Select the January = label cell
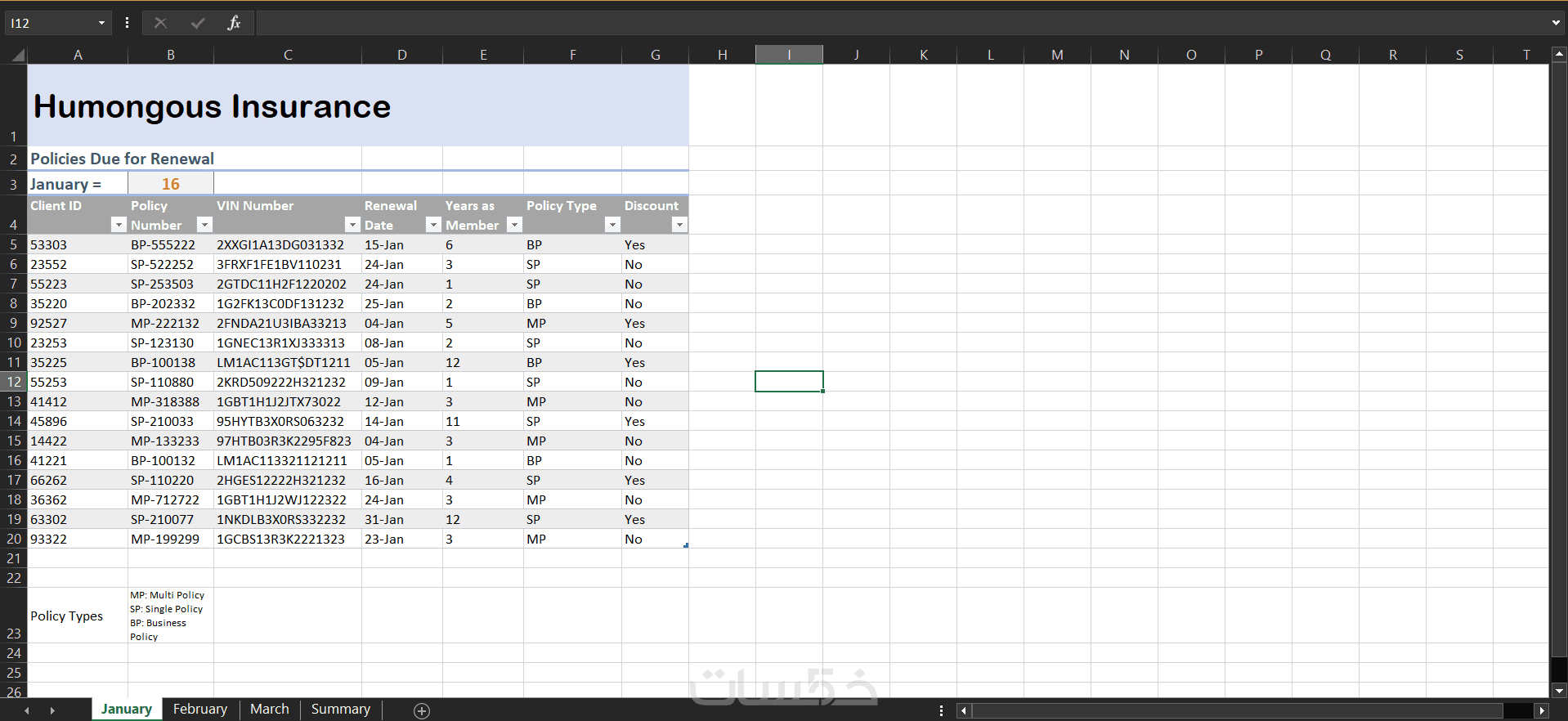The height and width of the screenshot is (721, 1568). tap(78, 184)
